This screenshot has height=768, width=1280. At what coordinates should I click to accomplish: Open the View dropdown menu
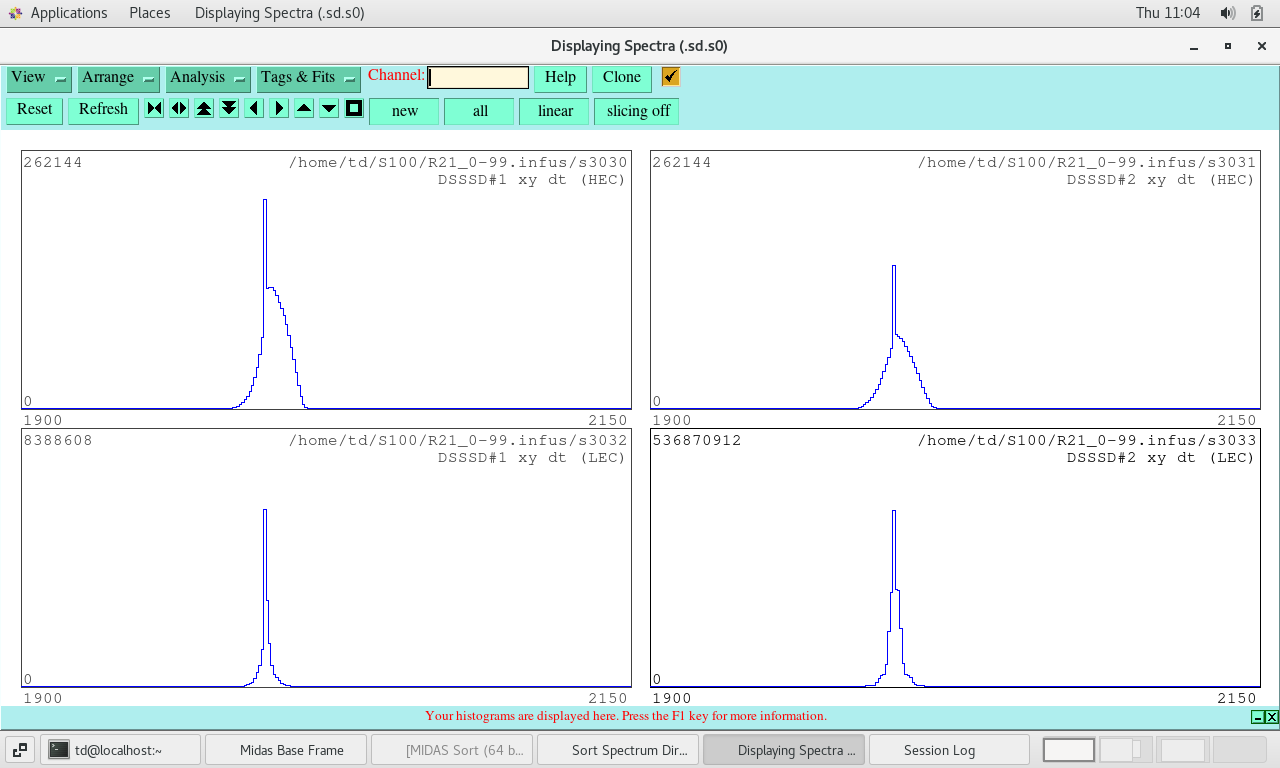38,78
